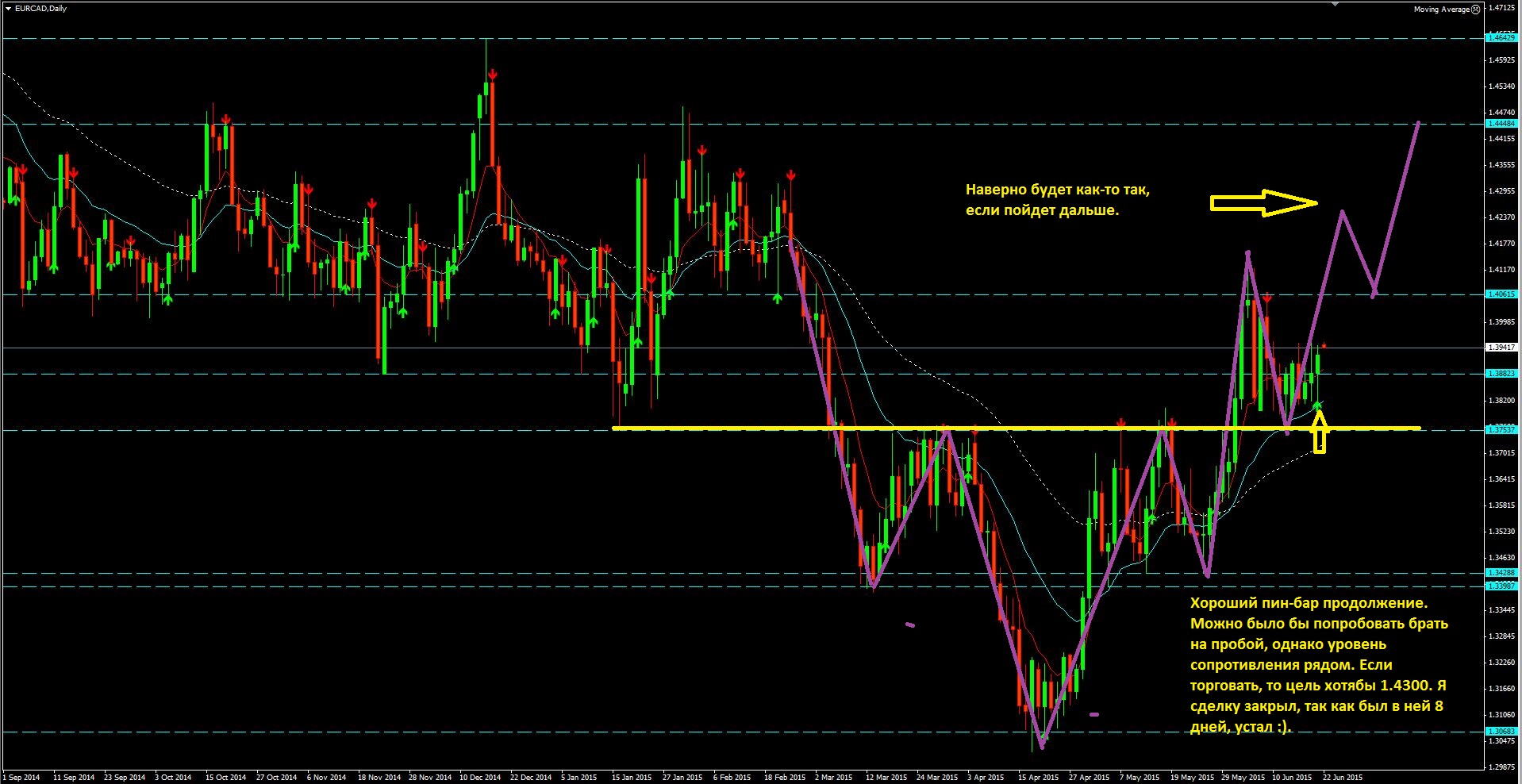Click the current bid price label 1.39417
1522x784 pixels.
[x=1501, y=347]
